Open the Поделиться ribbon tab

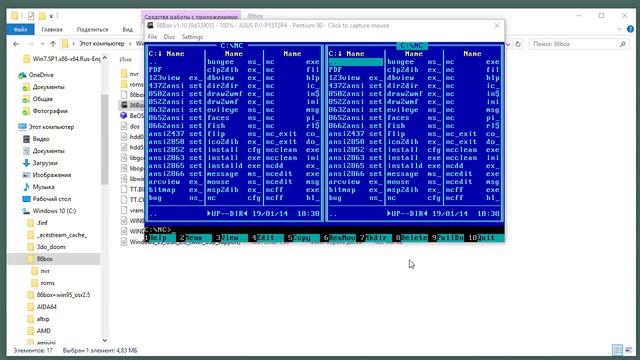tap(92, 29)
